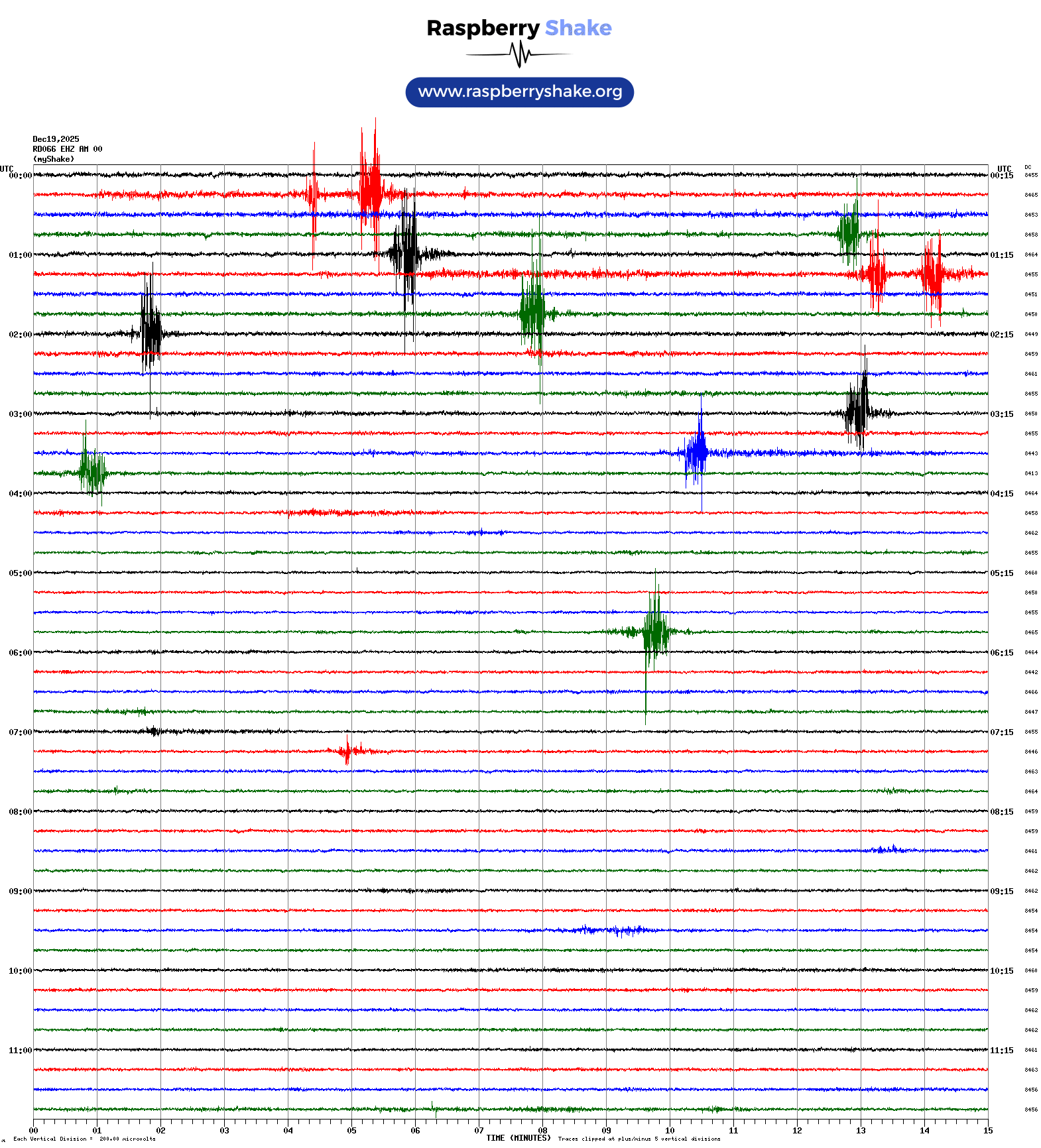Image resolution: width=1041 pixels, height=1148 pixels.
Task: Click the www.raspberryshake.org link button
Action: click(x=519, y=92)
